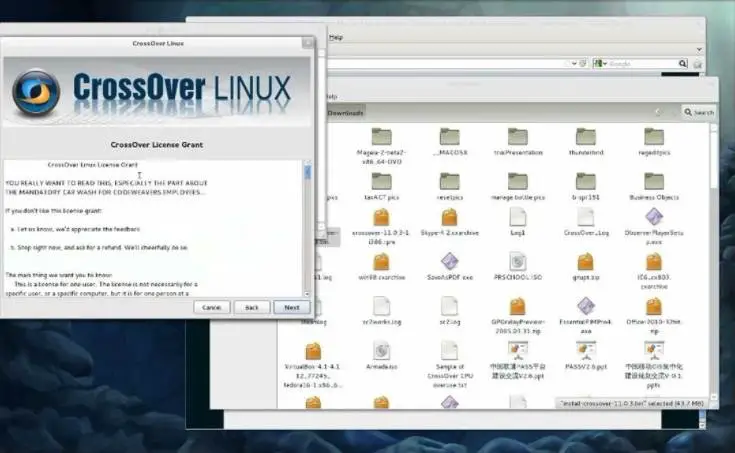Select the Sample of CrossOver CPU overuse.txt

point(450,365)
